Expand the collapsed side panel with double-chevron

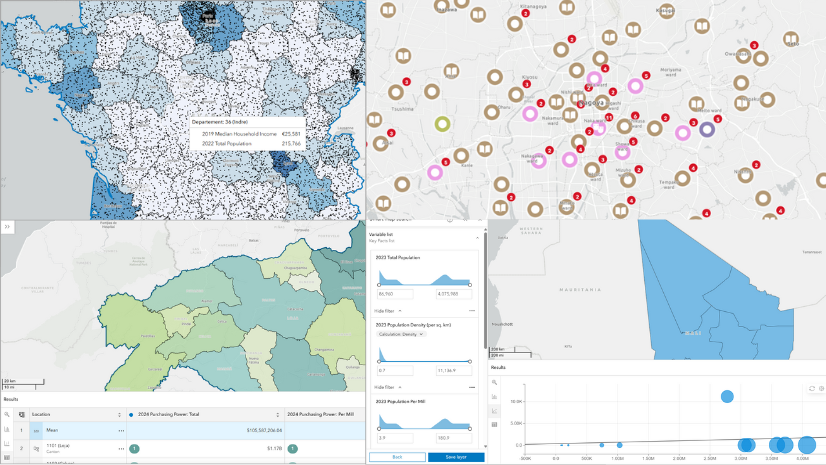coord(7,226)
